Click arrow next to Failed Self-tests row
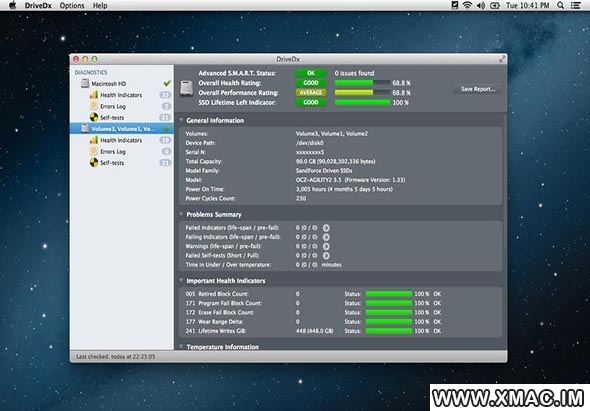 click(326, 256)
